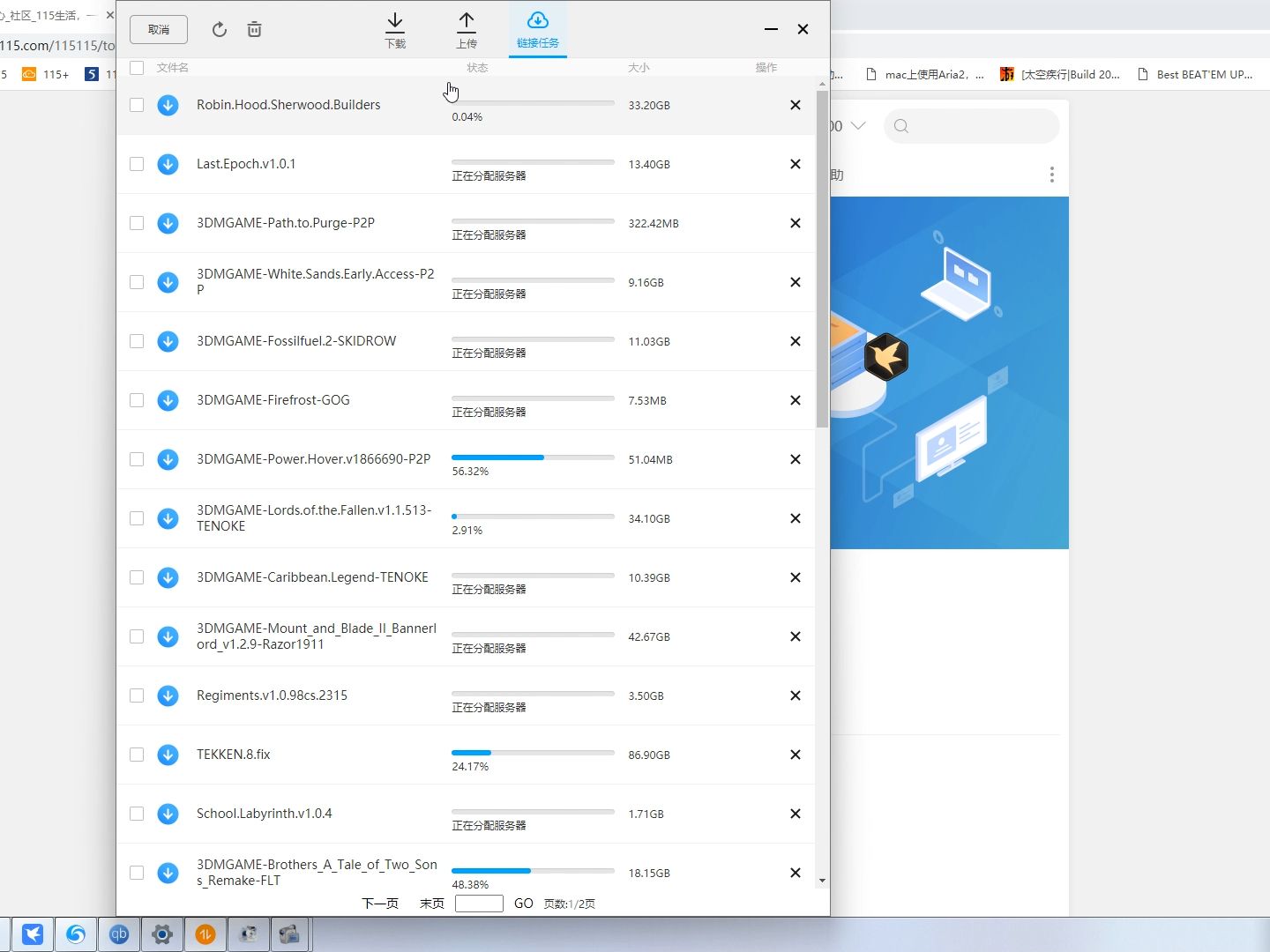The height and width of the screenshot is (952, 1270).
Task: Switch to the 链接任务 tab
Action: [537, 30]
